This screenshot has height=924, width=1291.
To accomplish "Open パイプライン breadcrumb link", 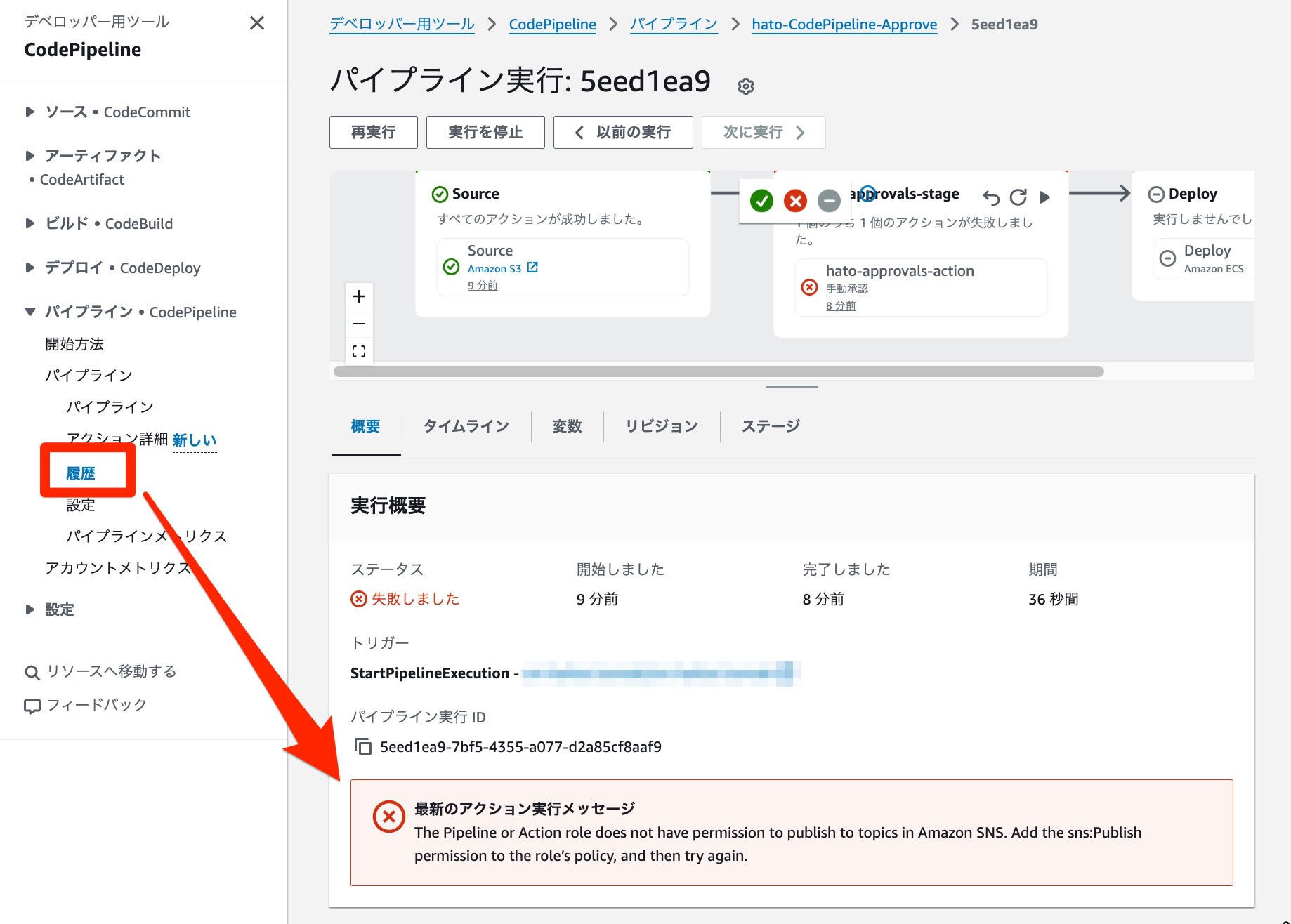I will (674, 24).
